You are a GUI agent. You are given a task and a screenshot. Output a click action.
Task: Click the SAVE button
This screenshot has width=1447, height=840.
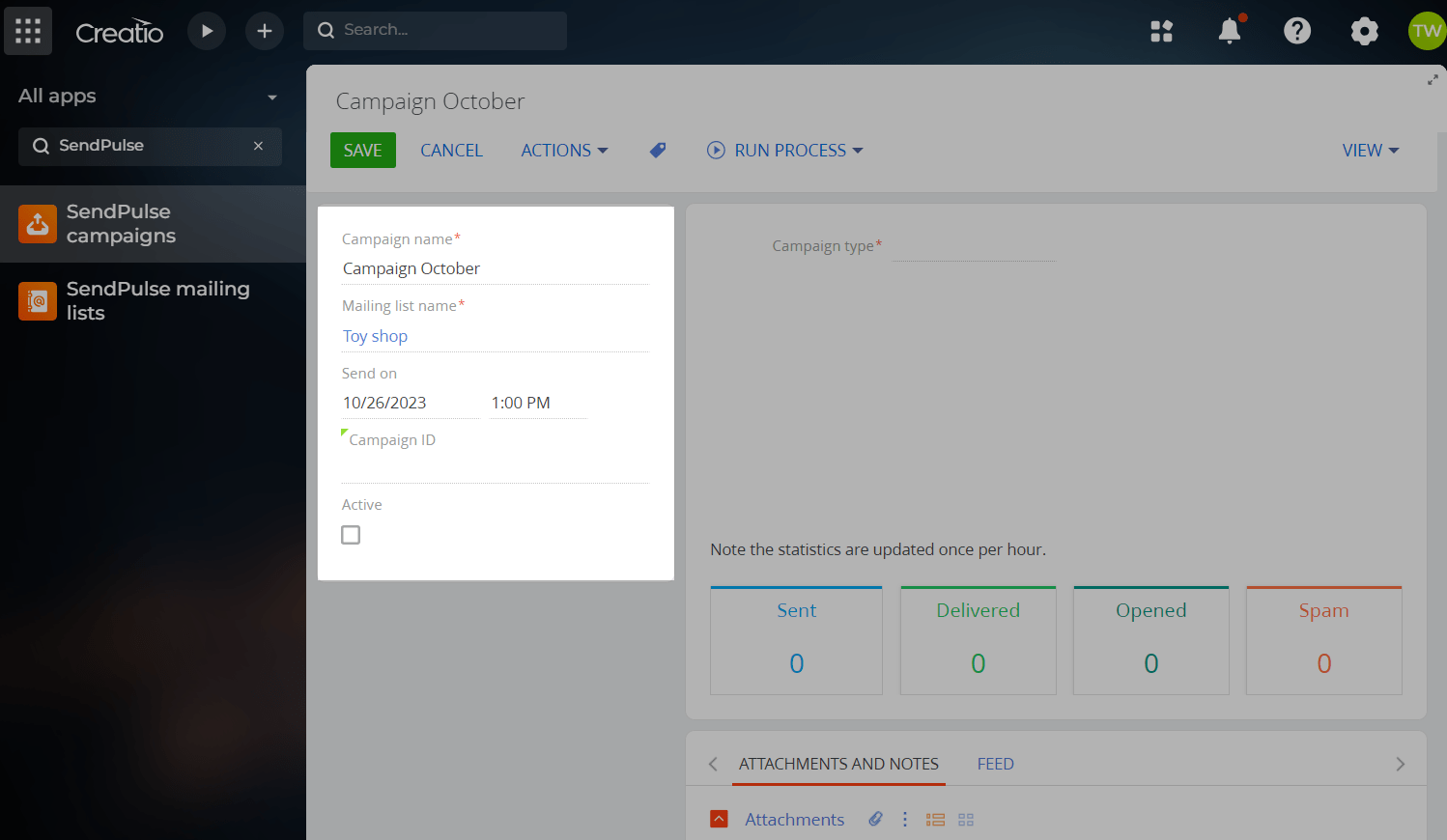point(363,151)
